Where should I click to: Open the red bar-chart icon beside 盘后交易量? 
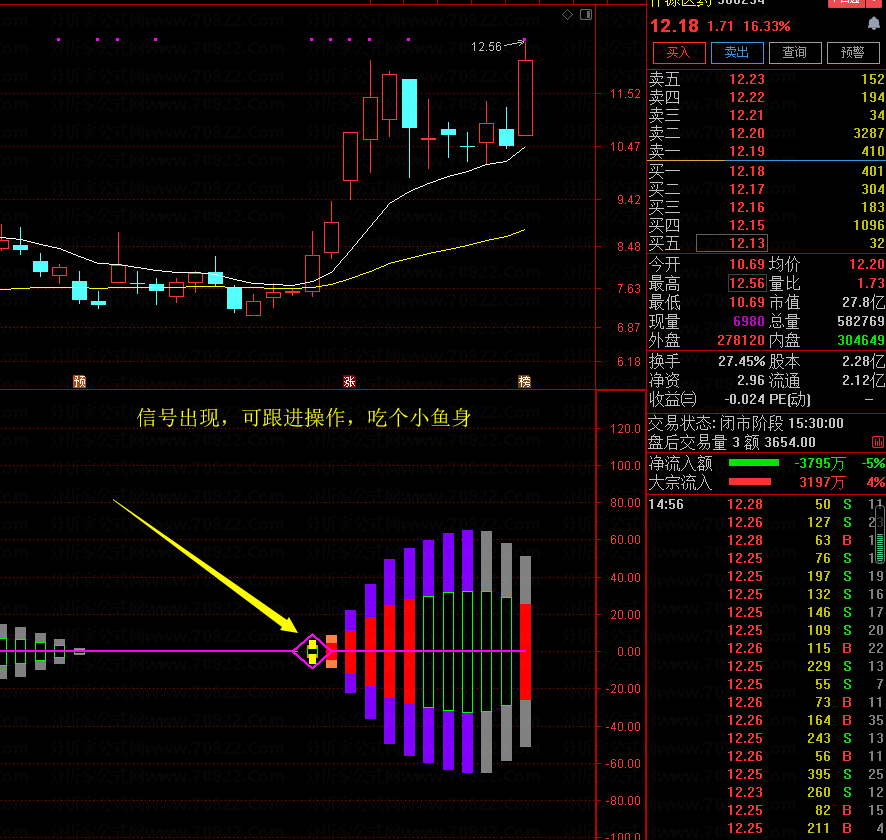[878, 442]
